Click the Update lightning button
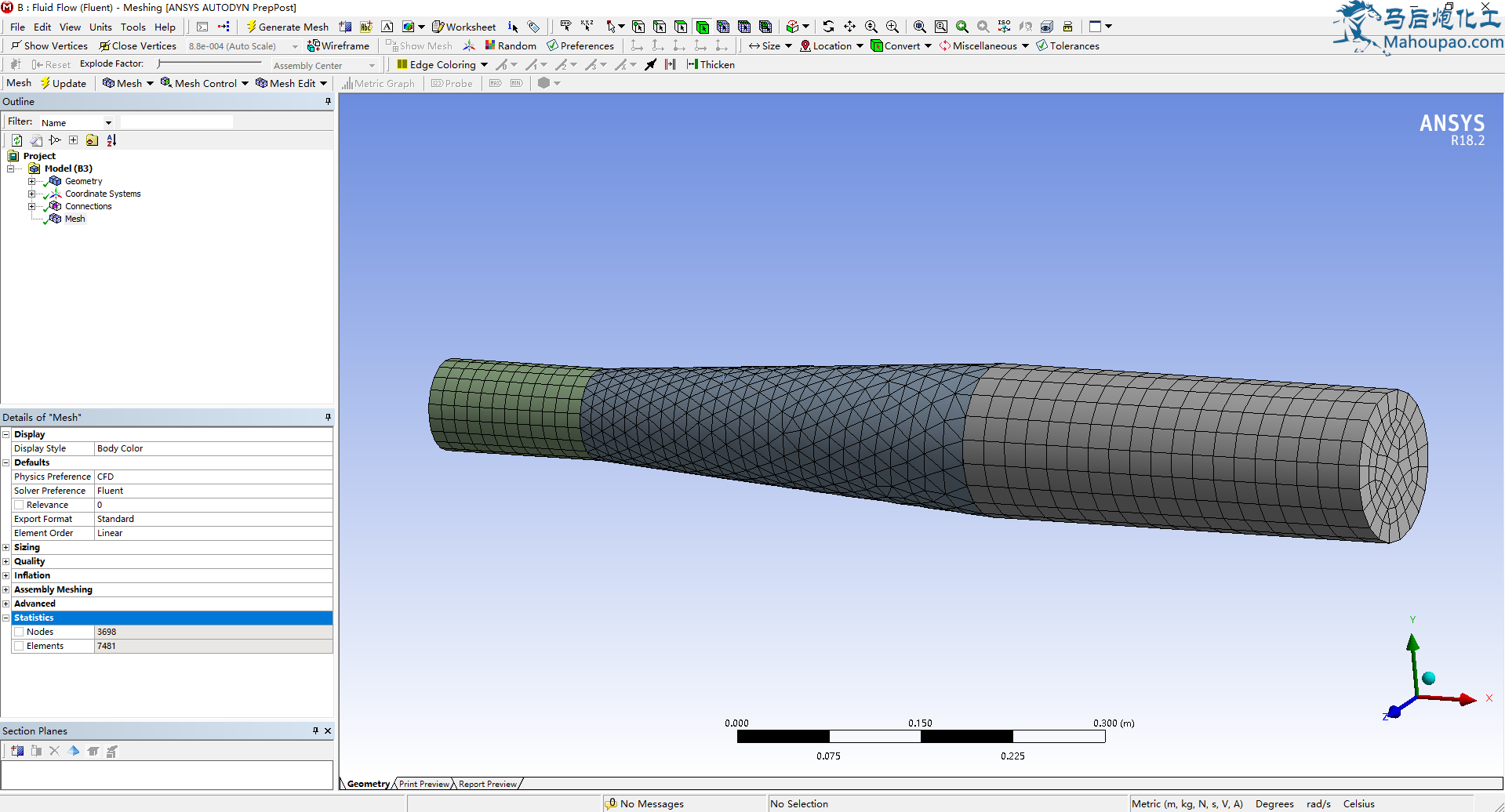1505x812 pixels. pos(63,83)
